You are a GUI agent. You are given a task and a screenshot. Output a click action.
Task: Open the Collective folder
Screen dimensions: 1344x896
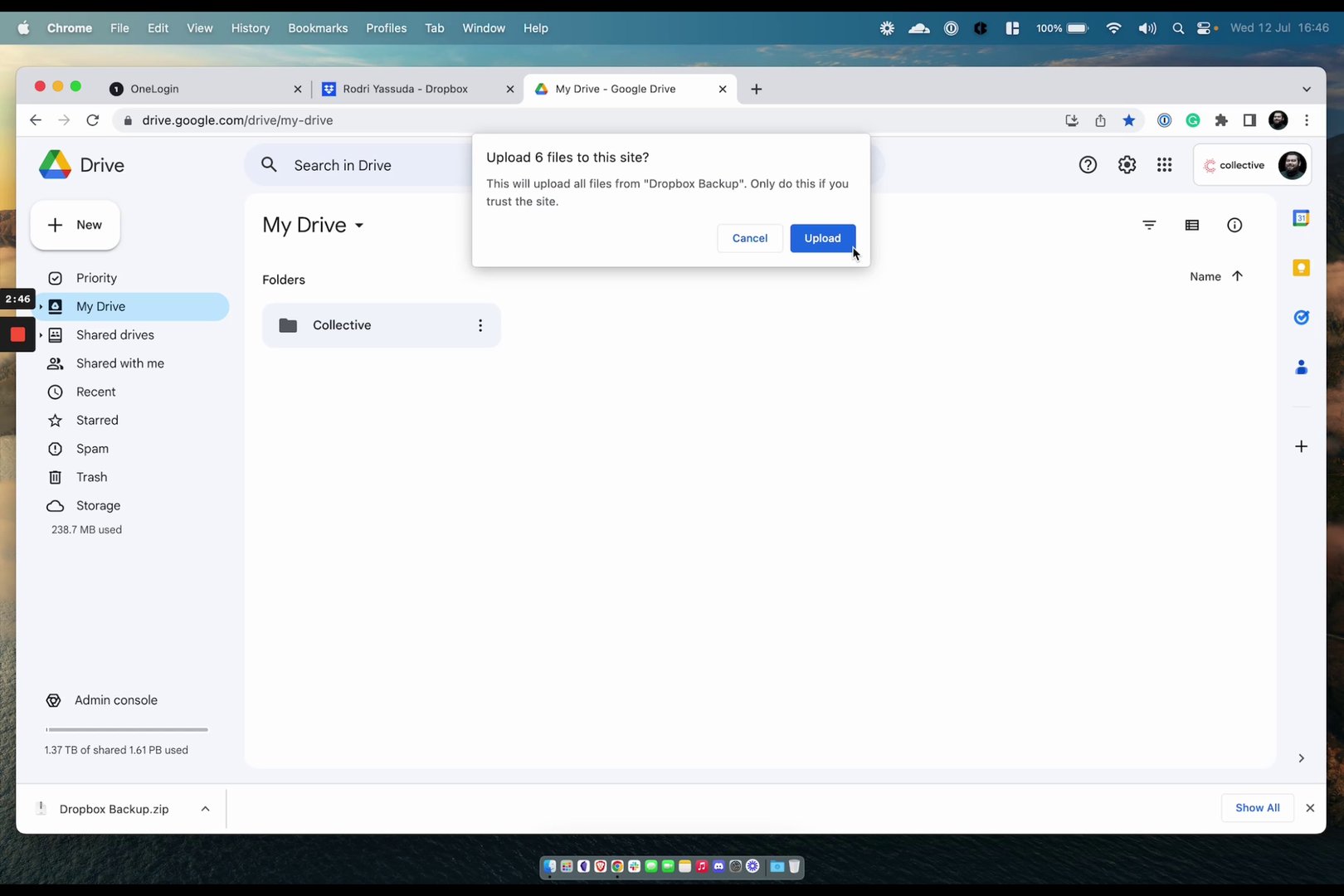[x=382, y=325]
